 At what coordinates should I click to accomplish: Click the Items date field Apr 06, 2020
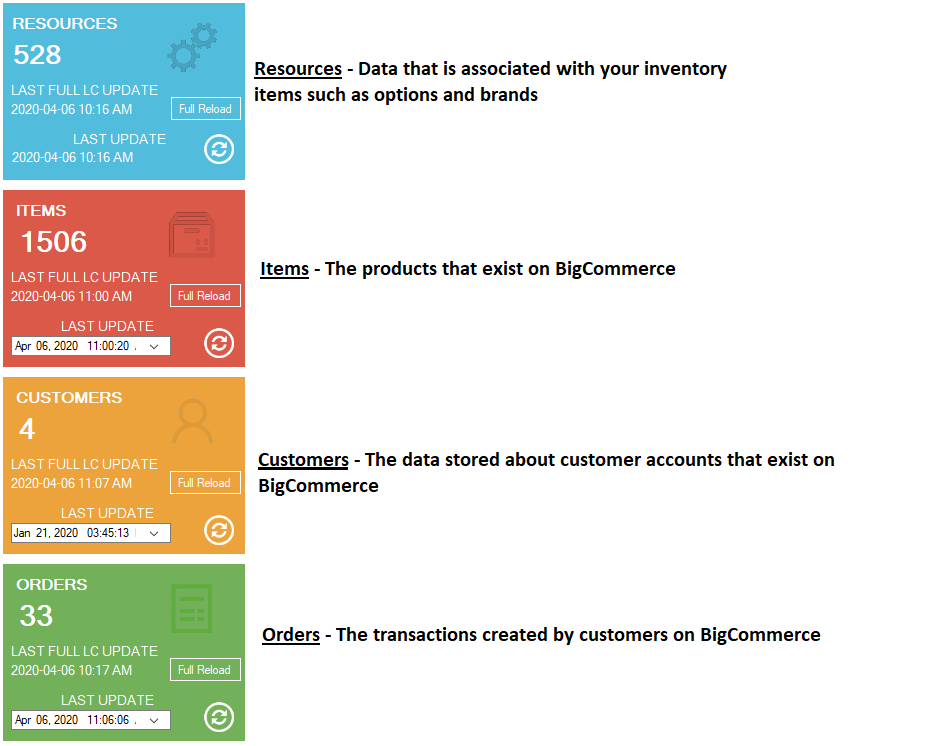[46, 346]
